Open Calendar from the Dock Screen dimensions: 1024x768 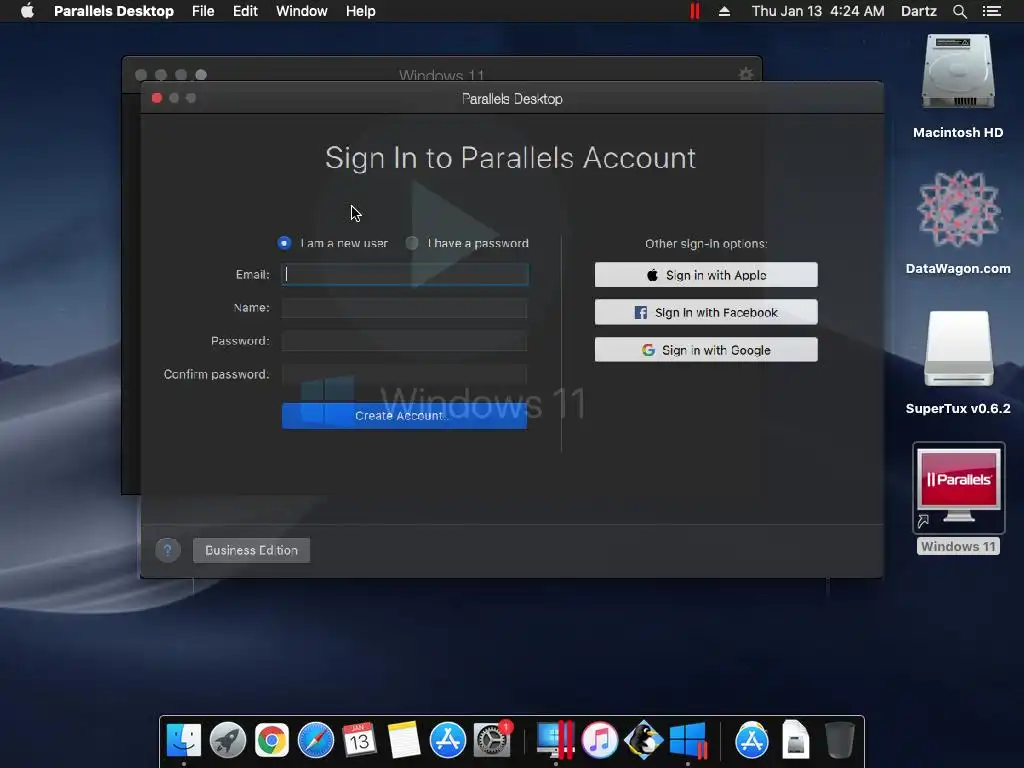click(x=359, y=741)
